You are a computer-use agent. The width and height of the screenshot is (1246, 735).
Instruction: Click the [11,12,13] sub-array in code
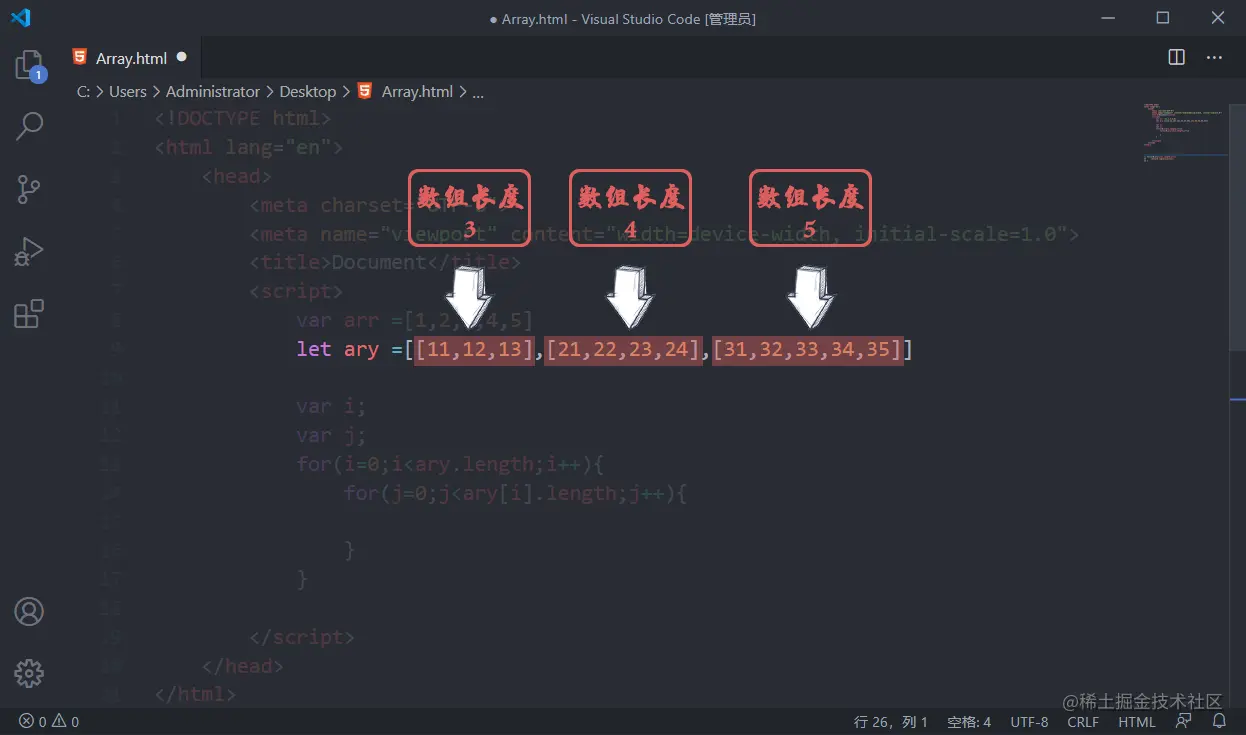pyautogui.click(x=475, y=349)
